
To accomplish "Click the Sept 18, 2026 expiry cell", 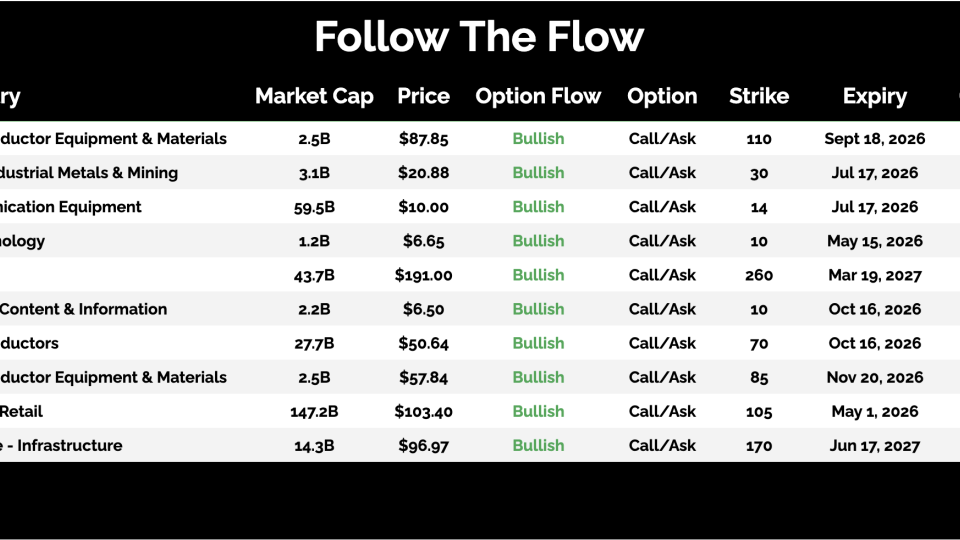I will (874, 139).
